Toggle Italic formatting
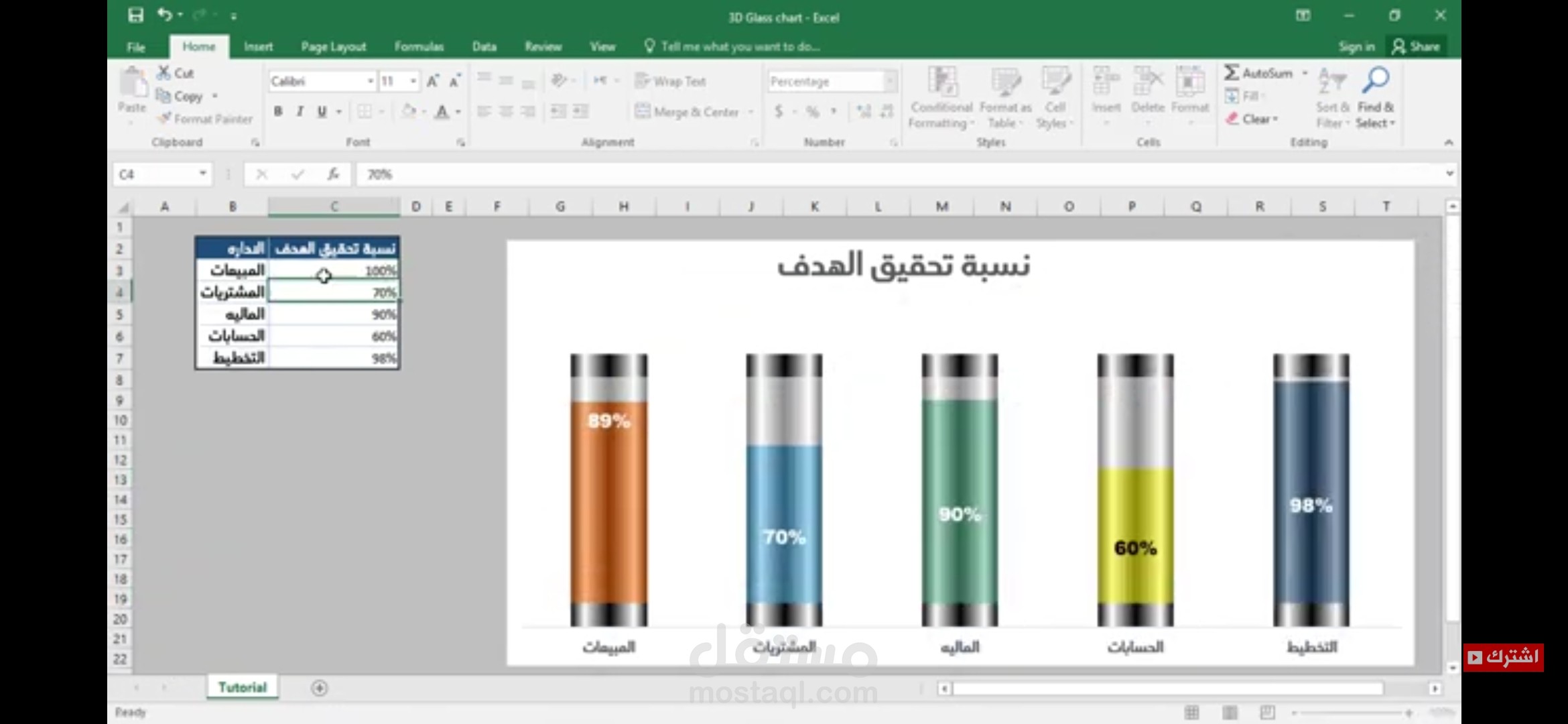Viewport: 1568px width, 724px height. pyautogui.click(x=300, y=111)
